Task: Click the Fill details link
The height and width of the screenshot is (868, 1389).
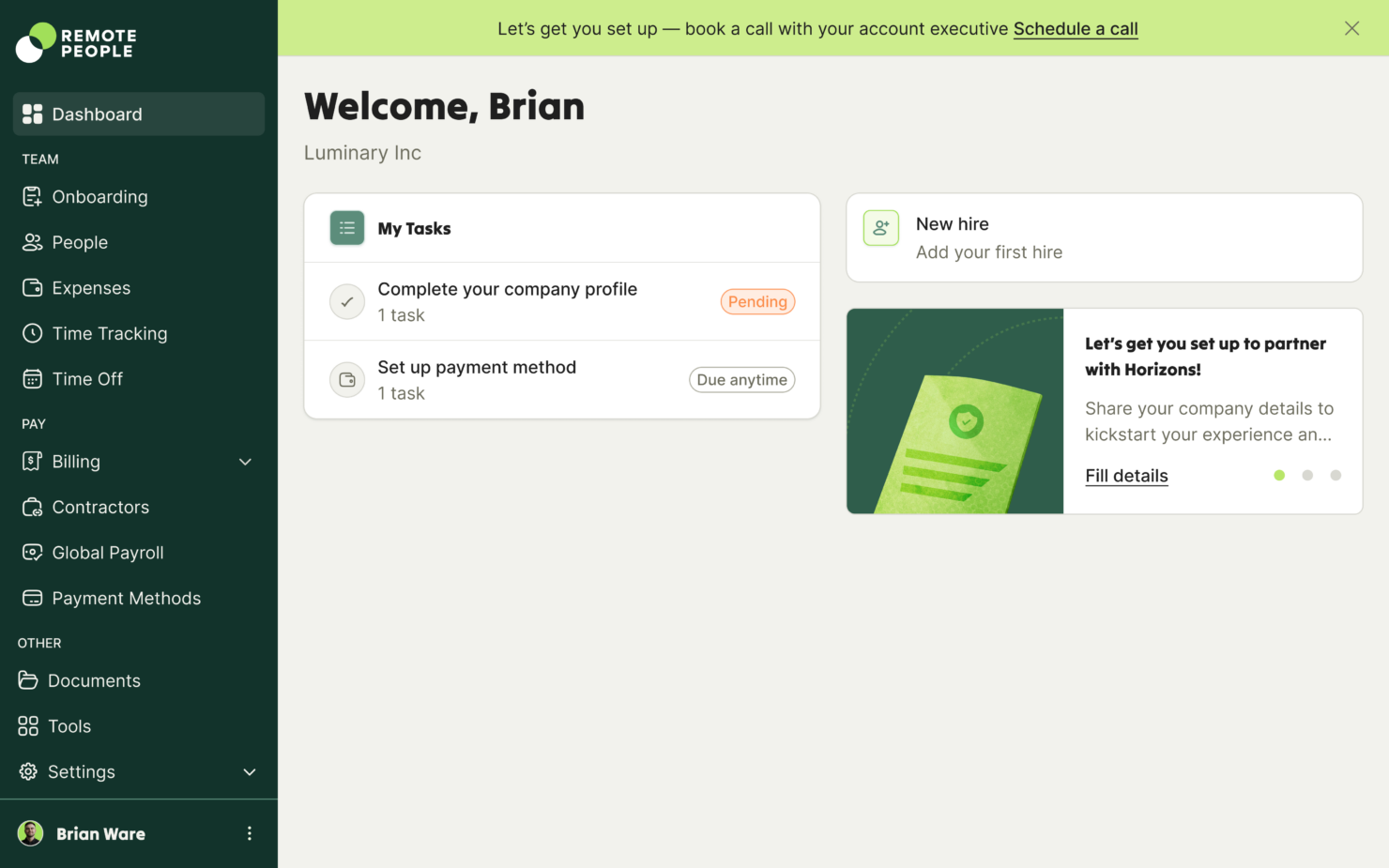Action: [1126, 476]
